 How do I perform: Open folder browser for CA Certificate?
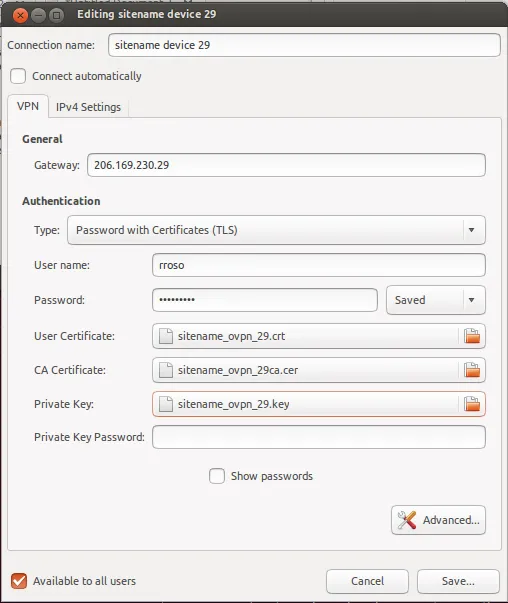pyautogui.click(x=472, y=370)
